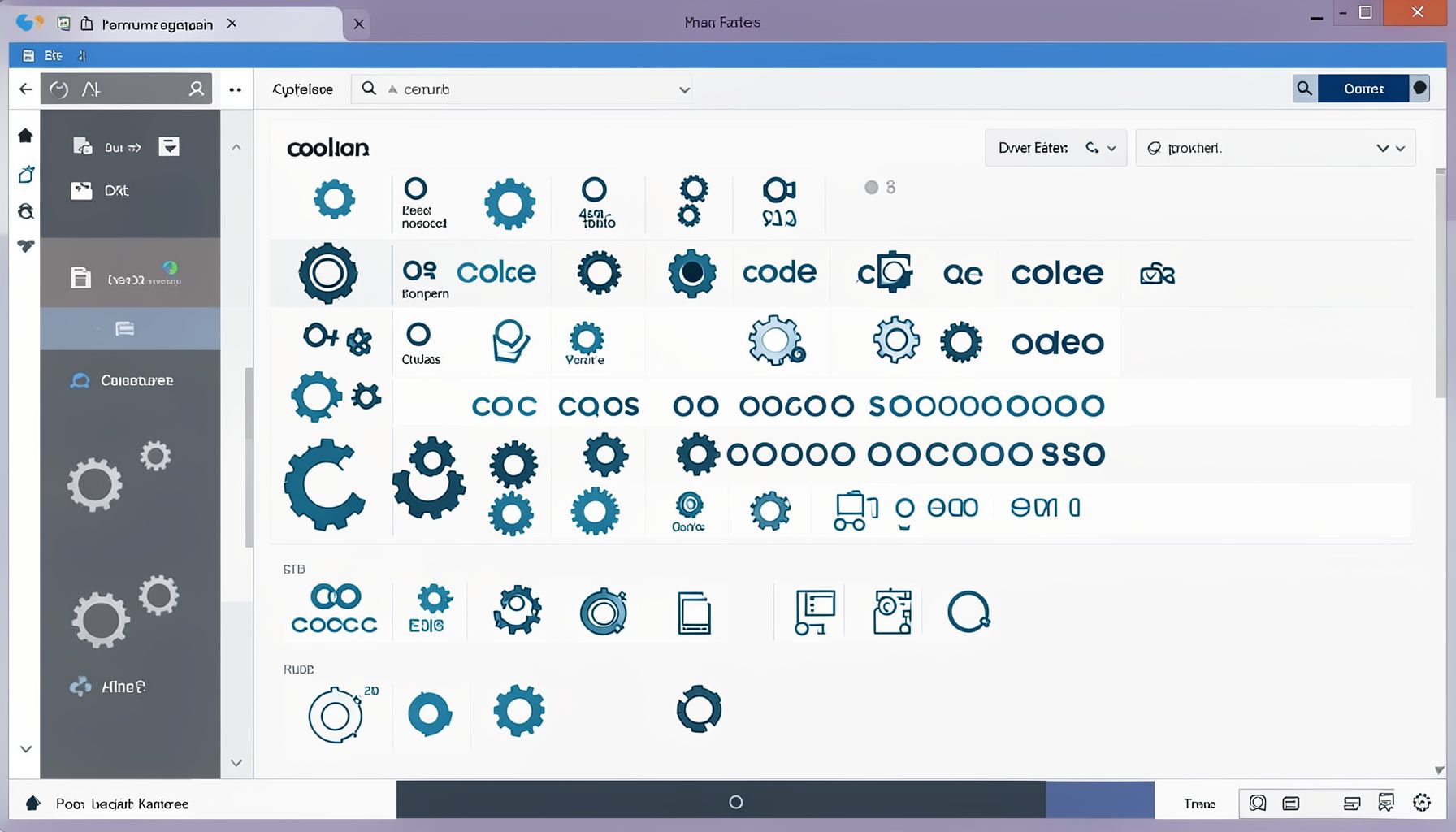Click the user profile icon in sidebar header
The image size is (1456, 832).
(196, 89)
